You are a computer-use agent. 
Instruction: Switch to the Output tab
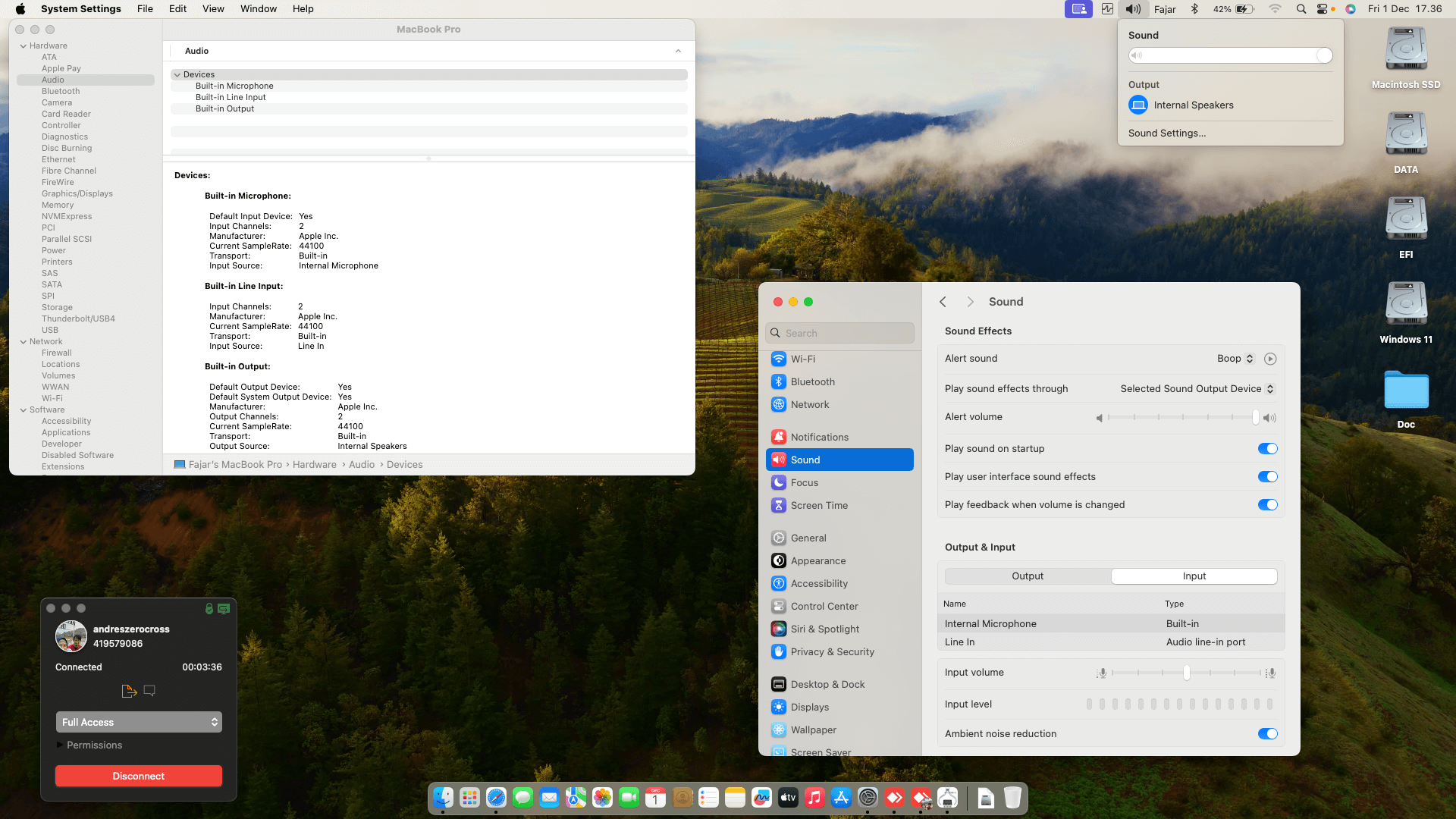pyautogui.click(x=1028, y=576)
